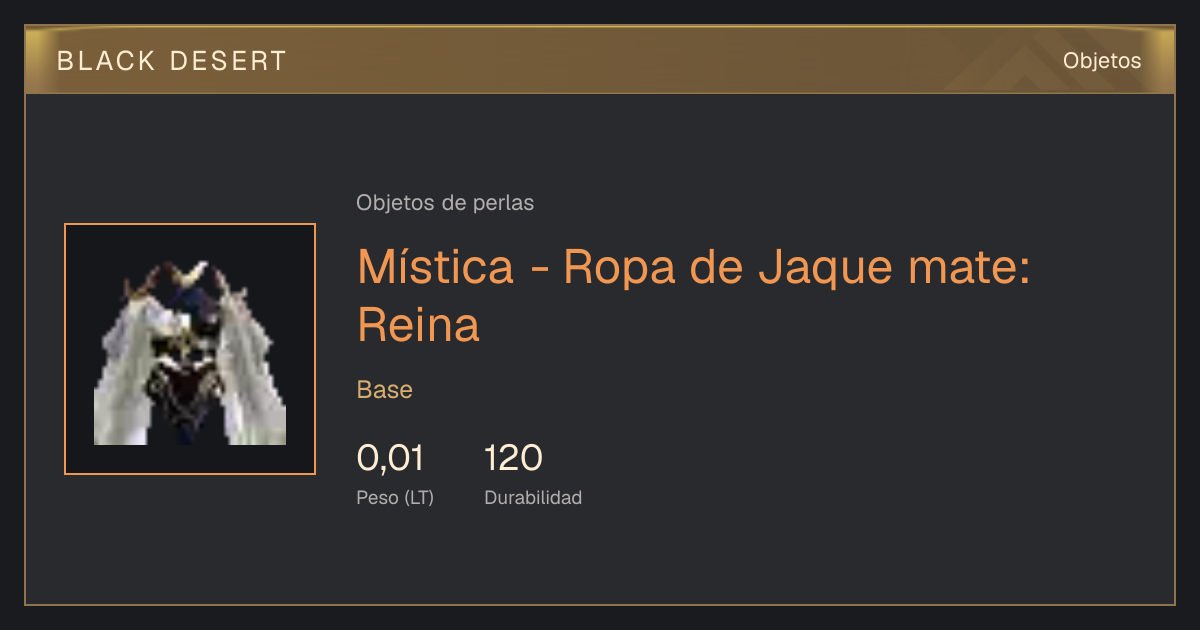1200x630 pixels.
Task: Open the Objetos link in the header
Action: coord(1102,61)
